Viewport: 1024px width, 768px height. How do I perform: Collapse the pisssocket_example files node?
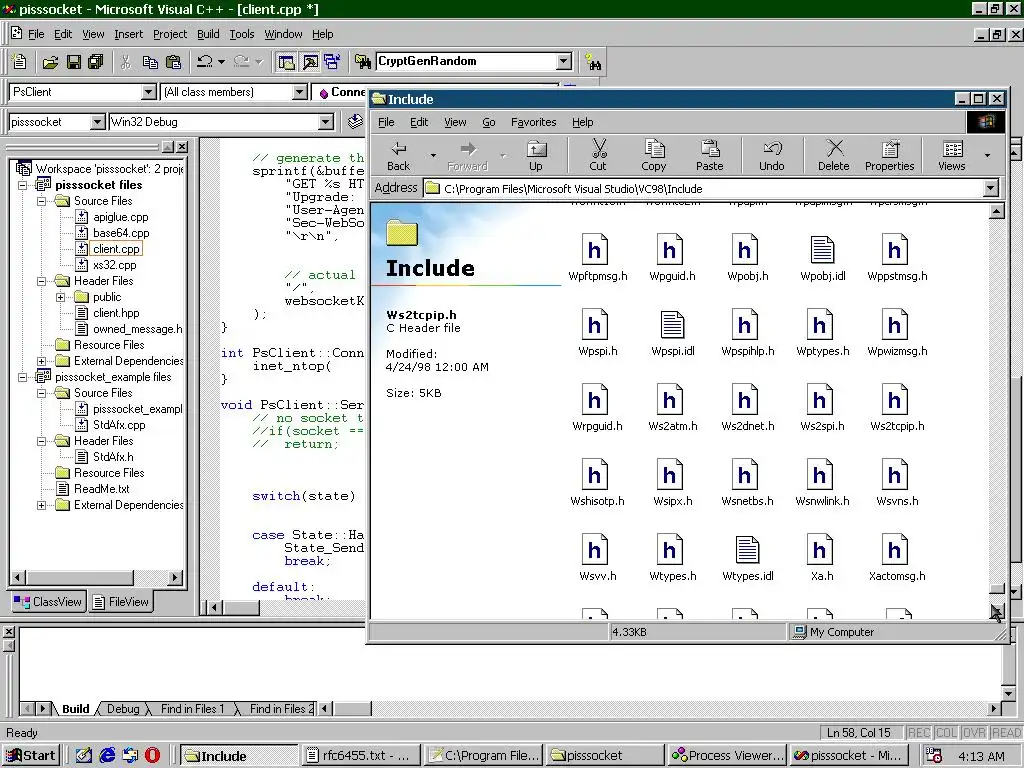click(x=22, y=377)
